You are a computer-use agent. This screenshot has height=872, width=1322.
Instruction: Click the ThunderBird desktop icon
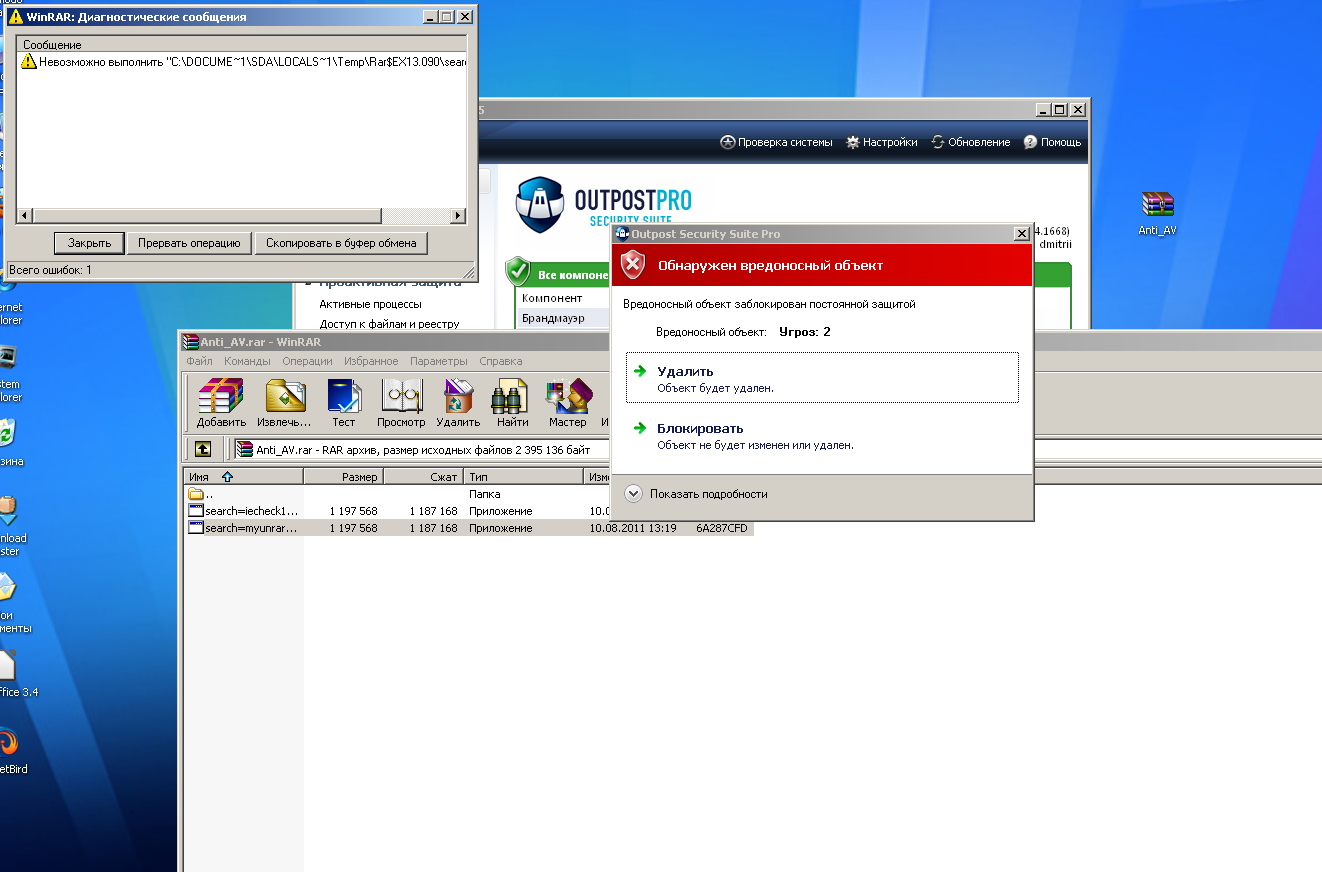[8, 752]
